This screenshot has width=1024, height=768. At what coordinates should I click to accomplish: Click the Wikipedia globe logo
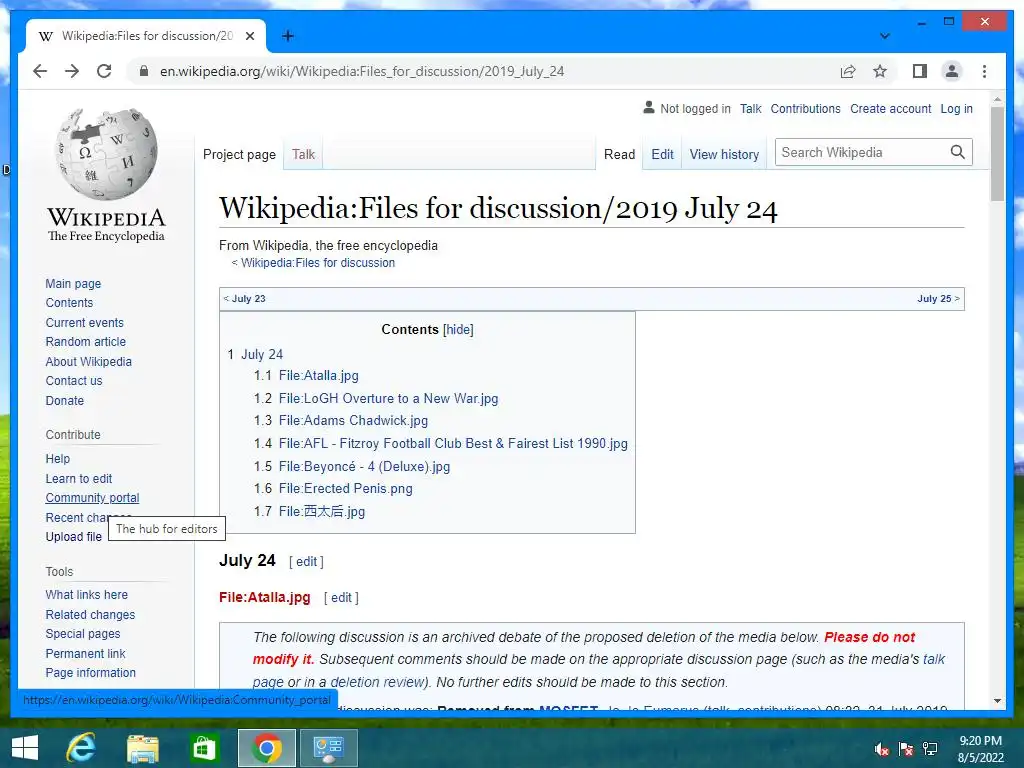pos(106,155)
